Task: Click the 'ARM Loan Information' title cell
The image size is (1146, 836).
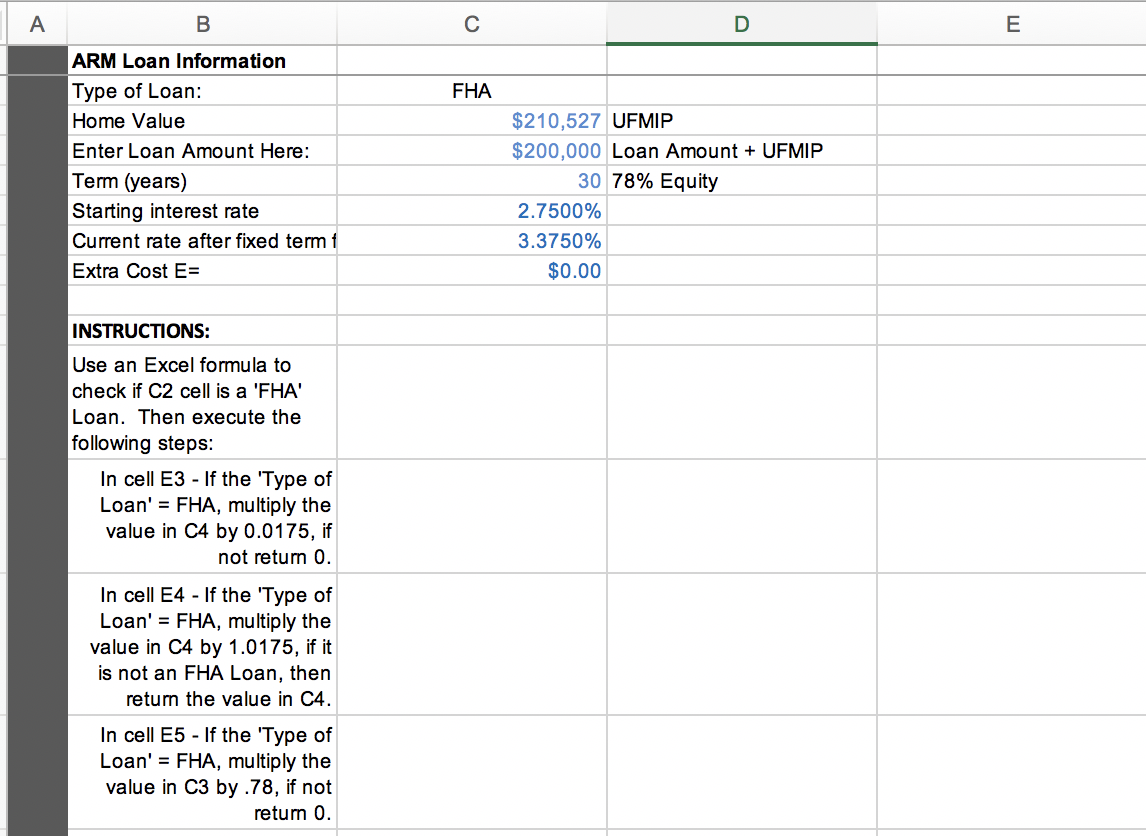Action: pos(202,61)
